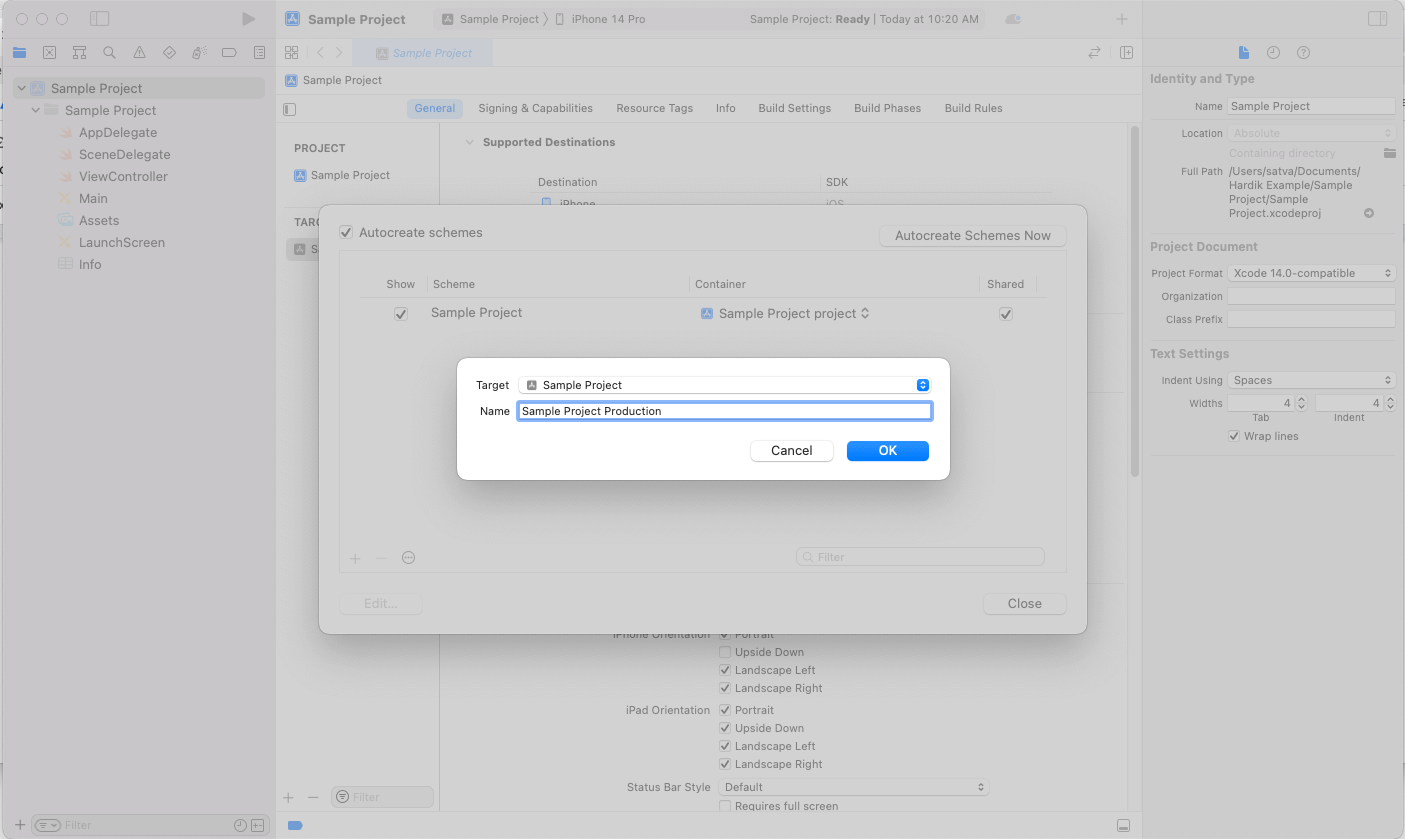Switch to Signing & Capabilities tab
This screenshot has height=839, width=1405.
(x=535, y=108)
